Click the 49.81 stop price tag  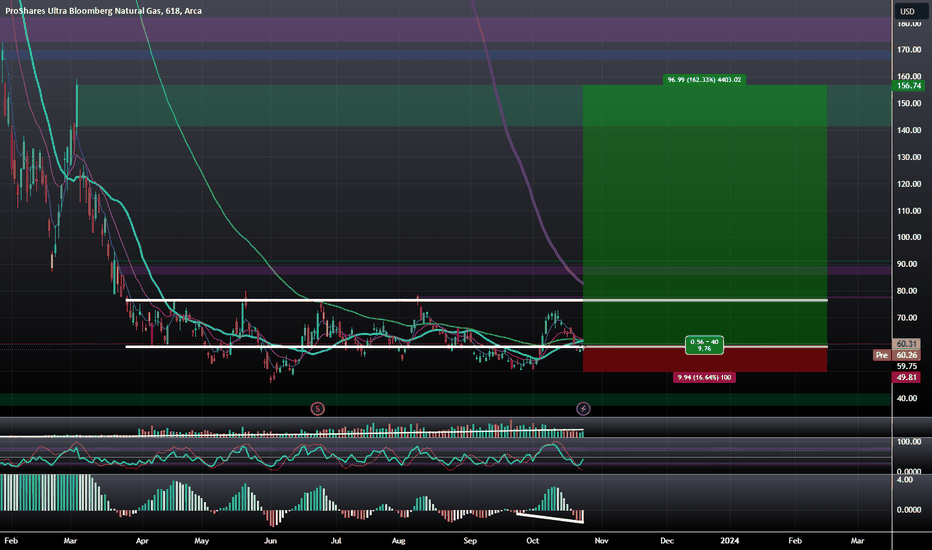point(906,378)
